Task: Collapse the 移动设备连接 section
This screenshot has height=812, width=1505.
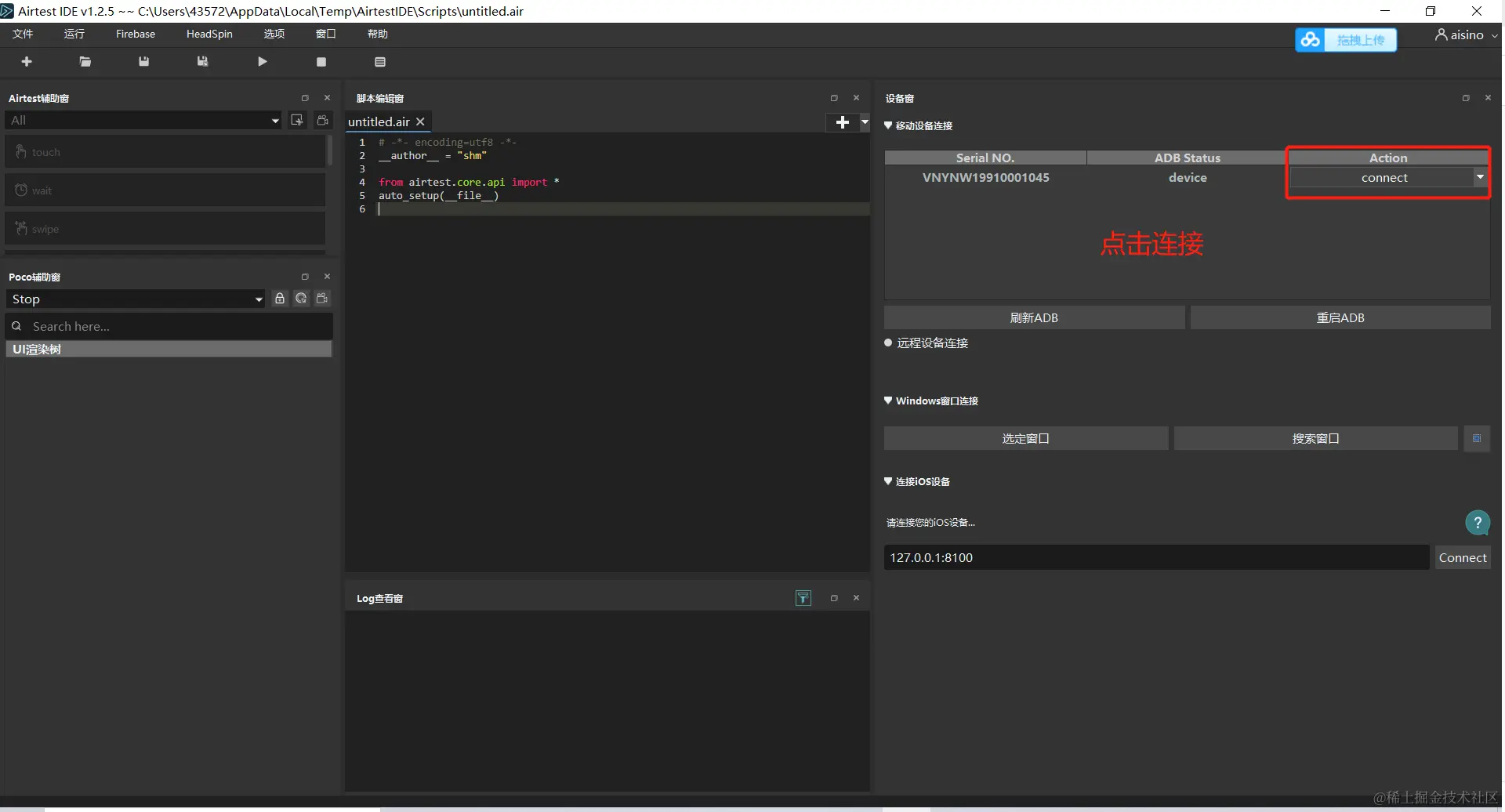Action: coord(888,125)
